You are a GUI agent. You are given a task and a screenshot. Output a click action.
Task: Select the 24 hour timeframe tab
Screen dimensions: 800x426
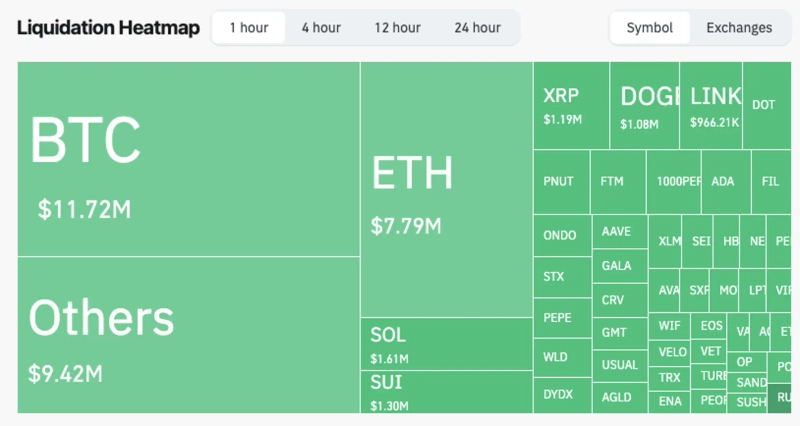pyautogui.click(x=477, y=27)
